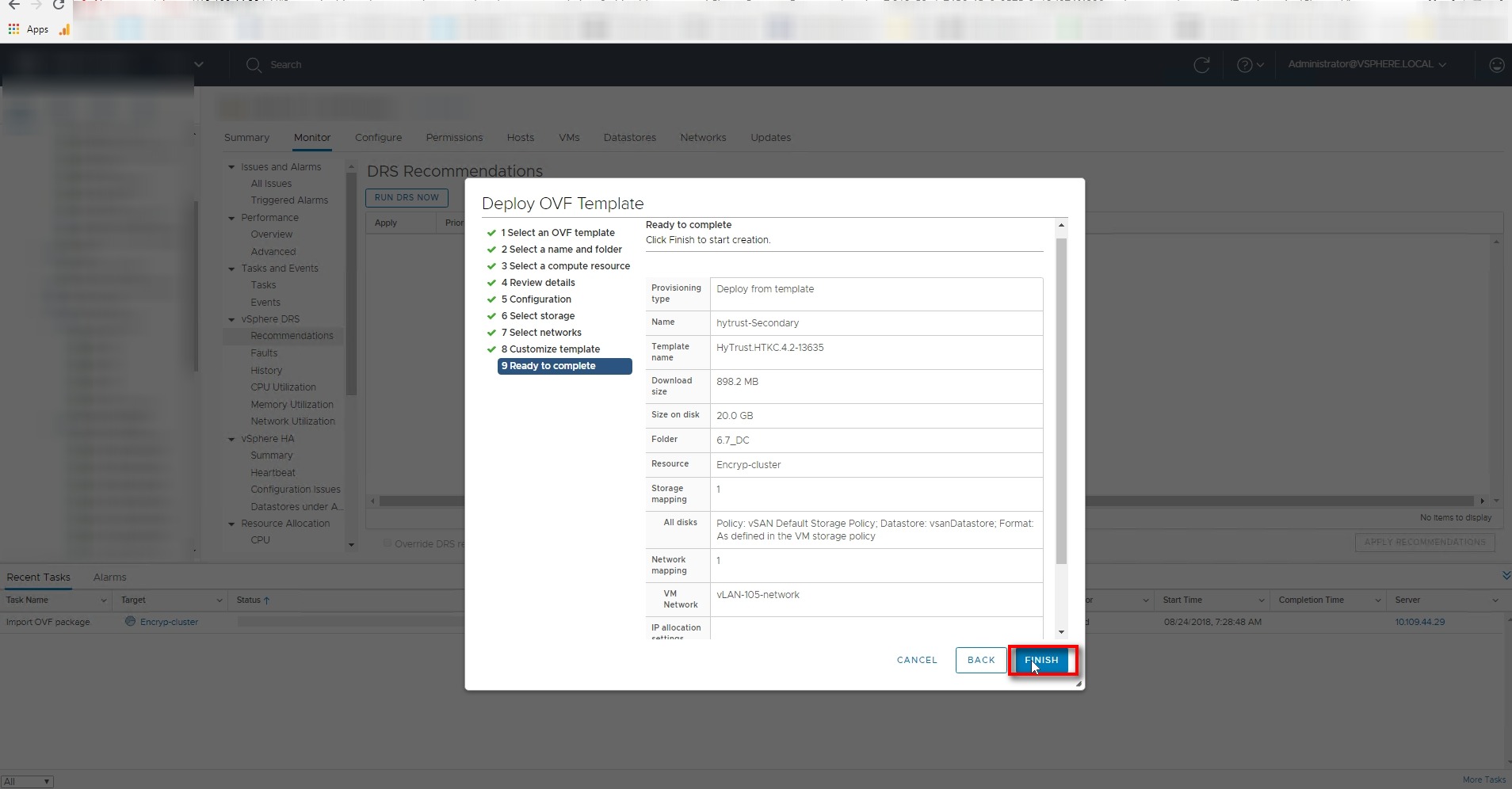This screenshot has width=1512, height=789.
Task: Collapse the Issues and Alarms section
Action: click(x=231, y=167)
